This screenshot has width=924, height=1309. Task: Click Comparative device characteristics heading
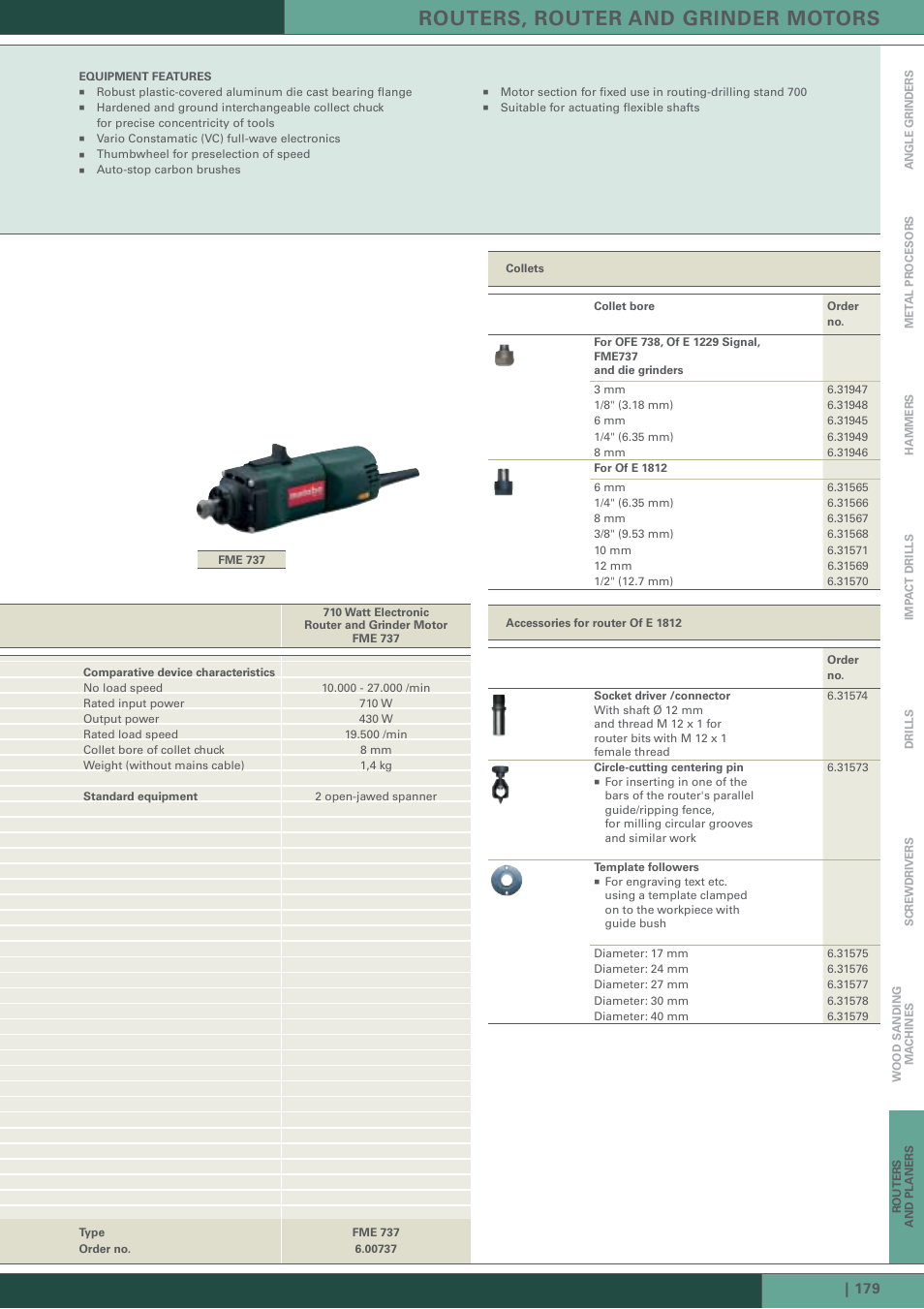(179, 672)
